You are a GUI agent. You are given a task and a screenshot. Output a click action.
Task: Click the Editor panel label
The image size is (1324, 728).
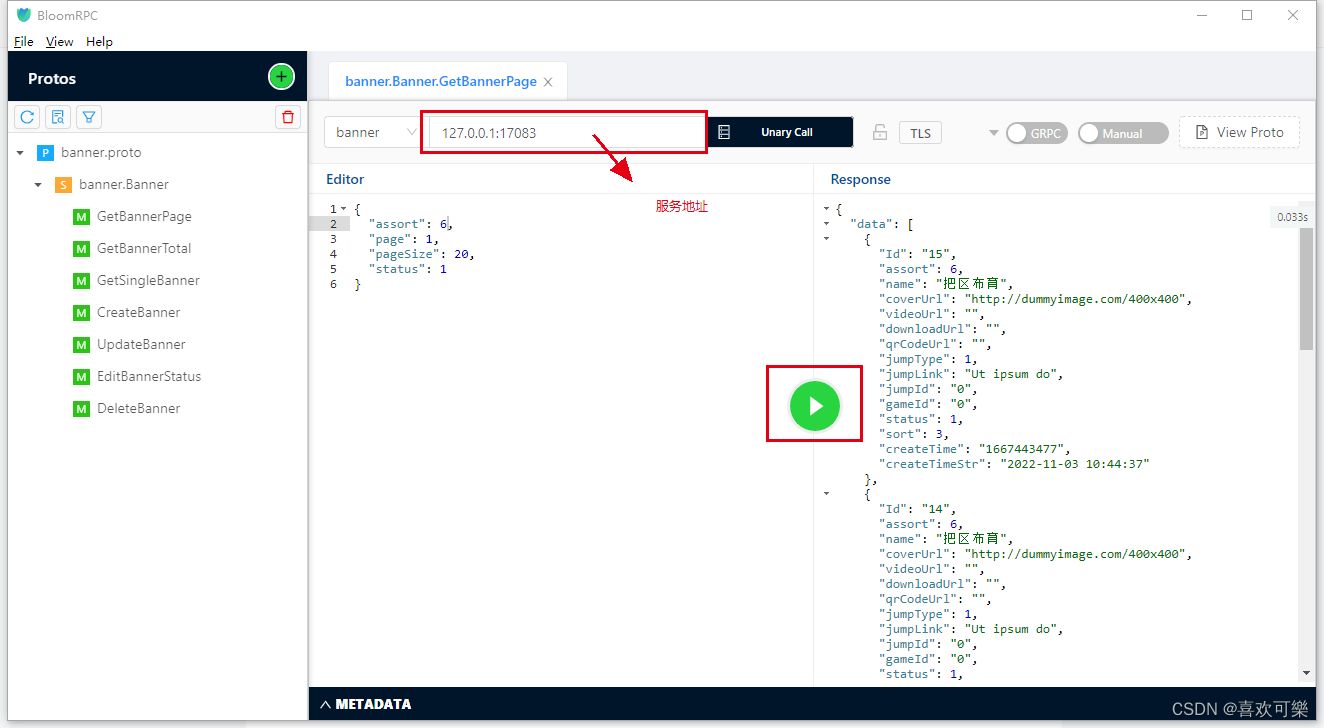pos(345,179)
